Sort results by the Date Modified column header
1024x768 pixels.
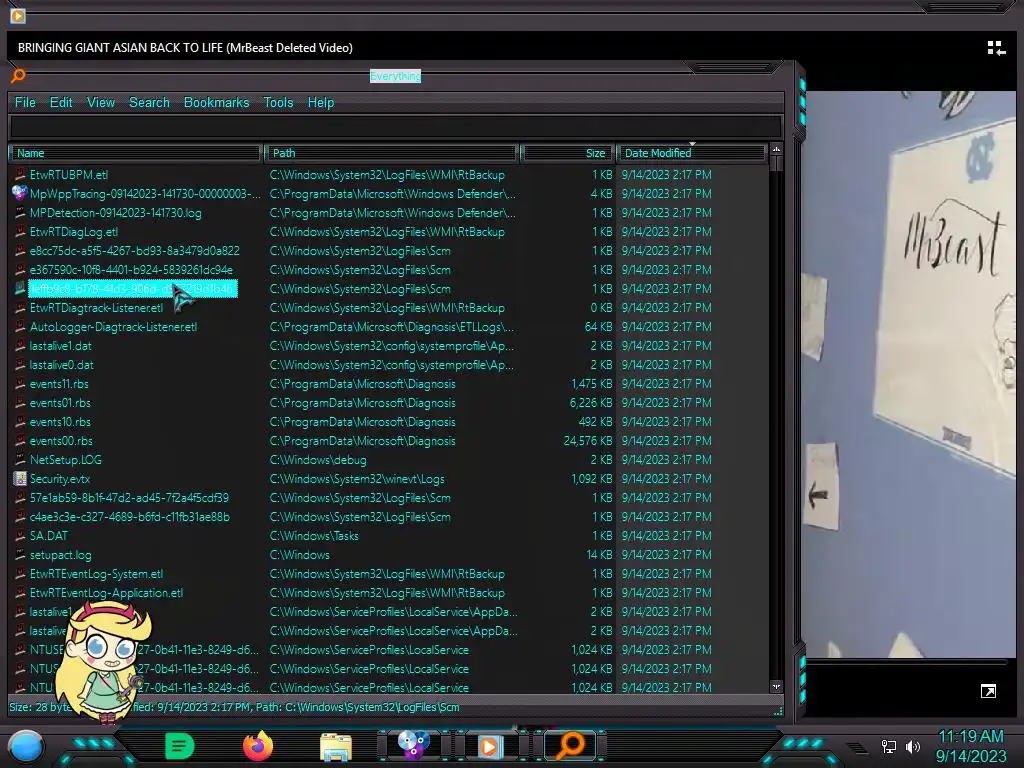tap(691, 153)
